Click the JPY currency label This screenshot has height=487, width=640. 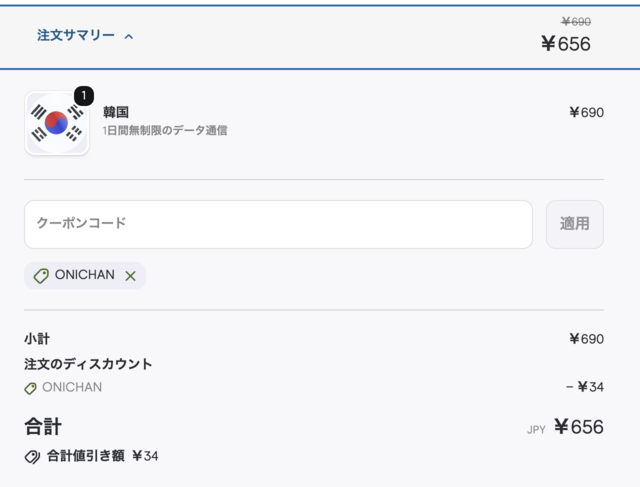pos(536,430)
